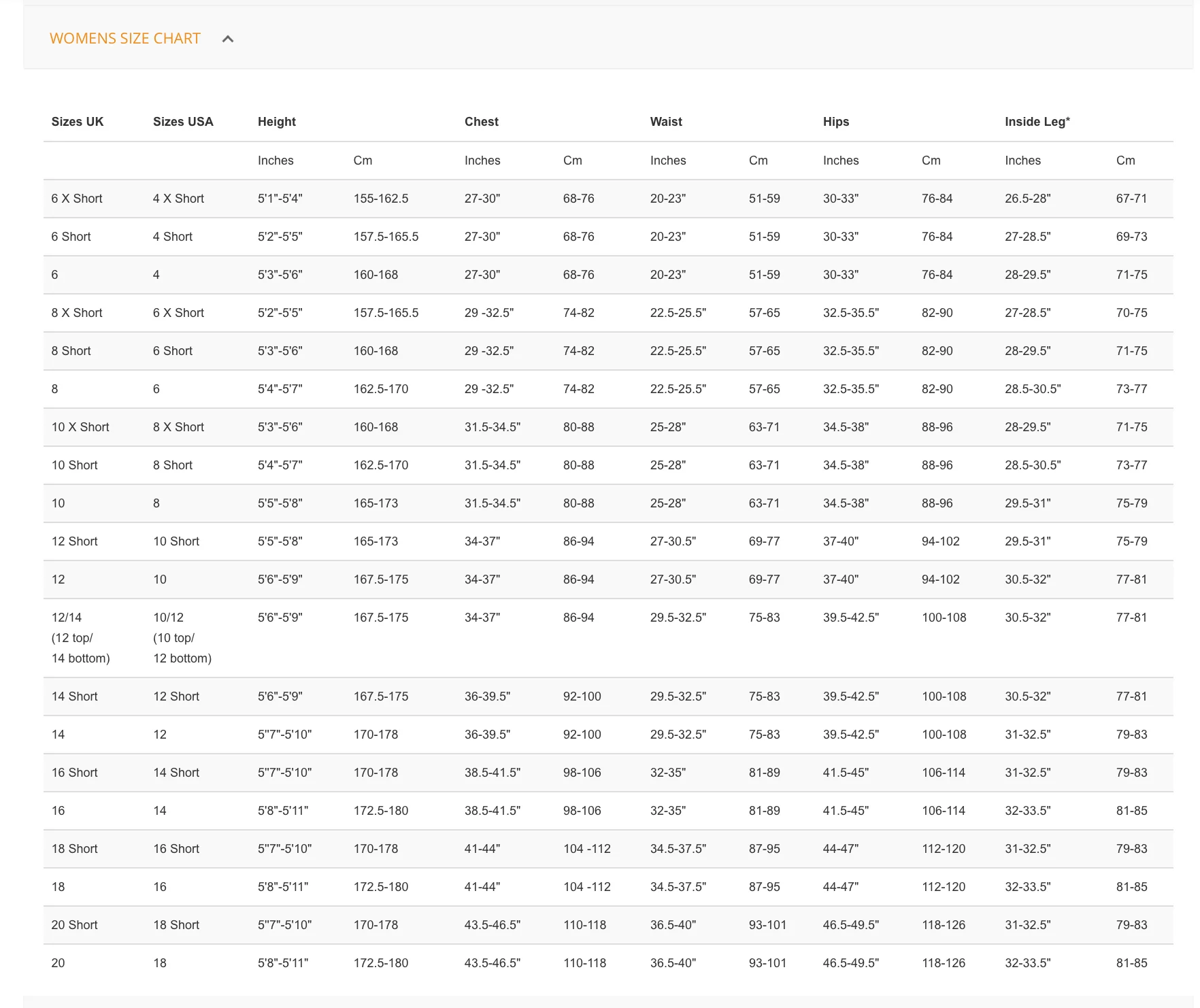Click the 165-173 cell in 12 Short row
The image size is (1200, 1008).
click(376, 541)
